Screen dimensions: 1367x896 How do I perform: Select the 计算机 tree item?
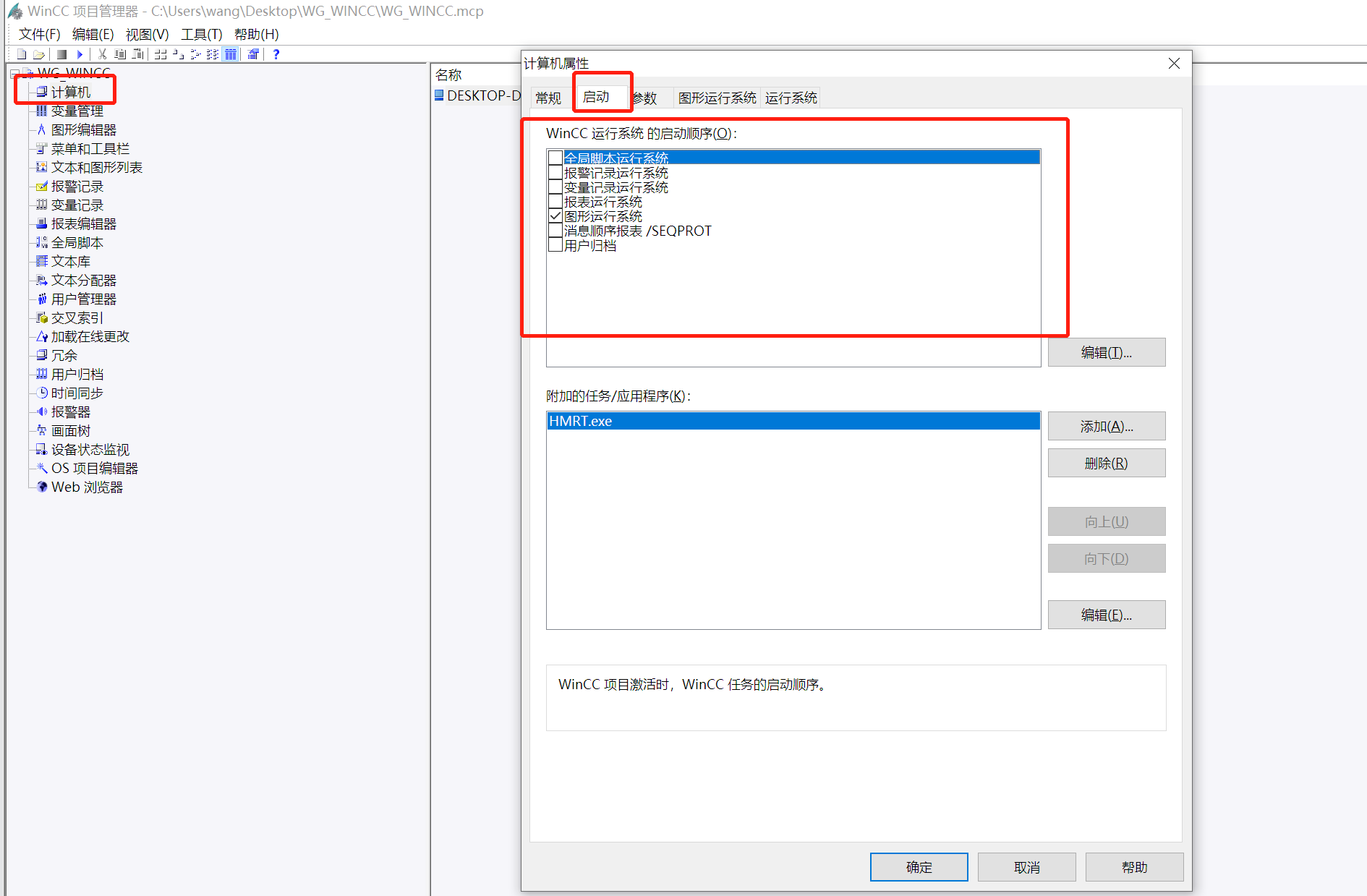pos(71,92)
